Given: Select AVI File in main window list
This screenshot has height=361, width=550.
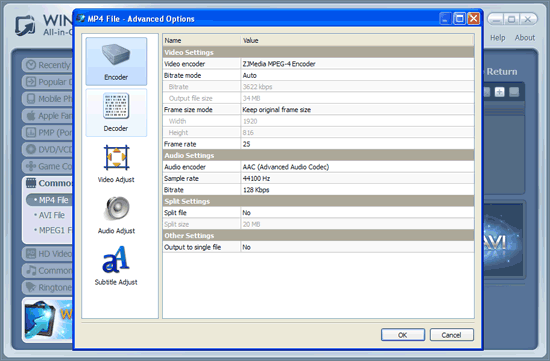Looking at the screenshot, I should pyautogui.click(x=52, y=215).
